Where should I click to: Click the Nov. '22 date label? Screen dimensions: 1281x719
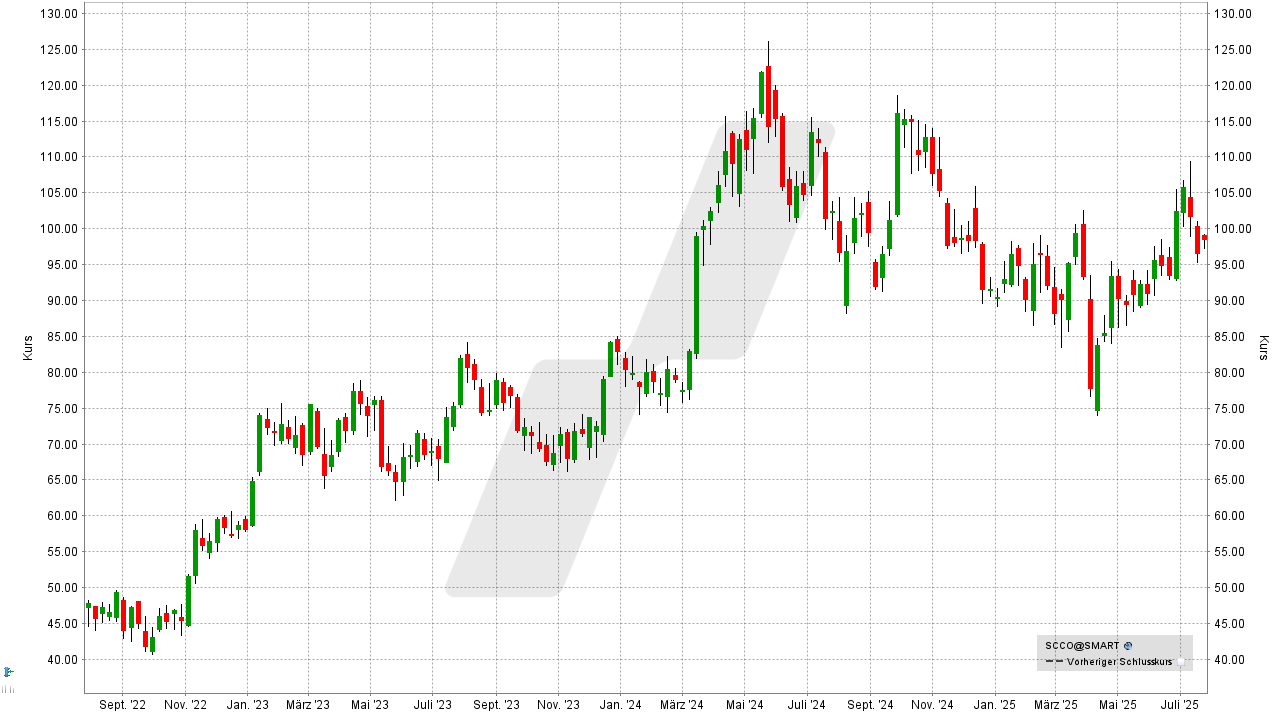(x=185, y=706)
